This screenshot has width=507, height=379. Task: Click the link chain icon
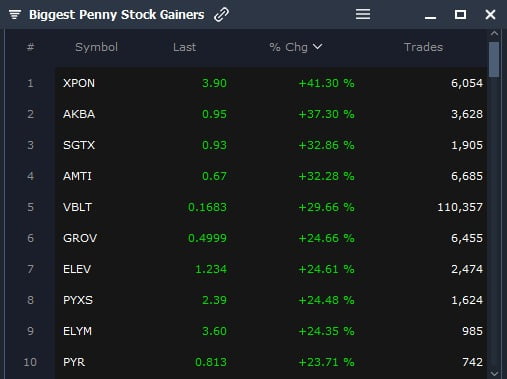(222, 15)
